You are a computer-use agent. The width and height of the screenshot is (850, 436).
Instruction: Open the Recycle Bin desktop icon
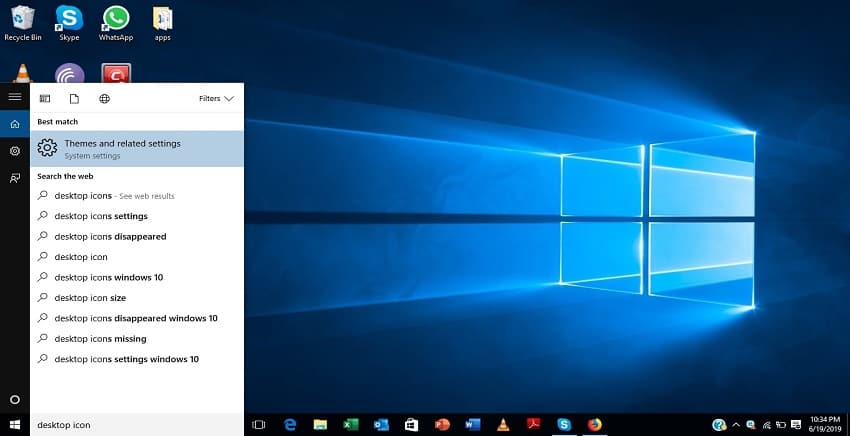pyautogui.click(x=23, y=23)
